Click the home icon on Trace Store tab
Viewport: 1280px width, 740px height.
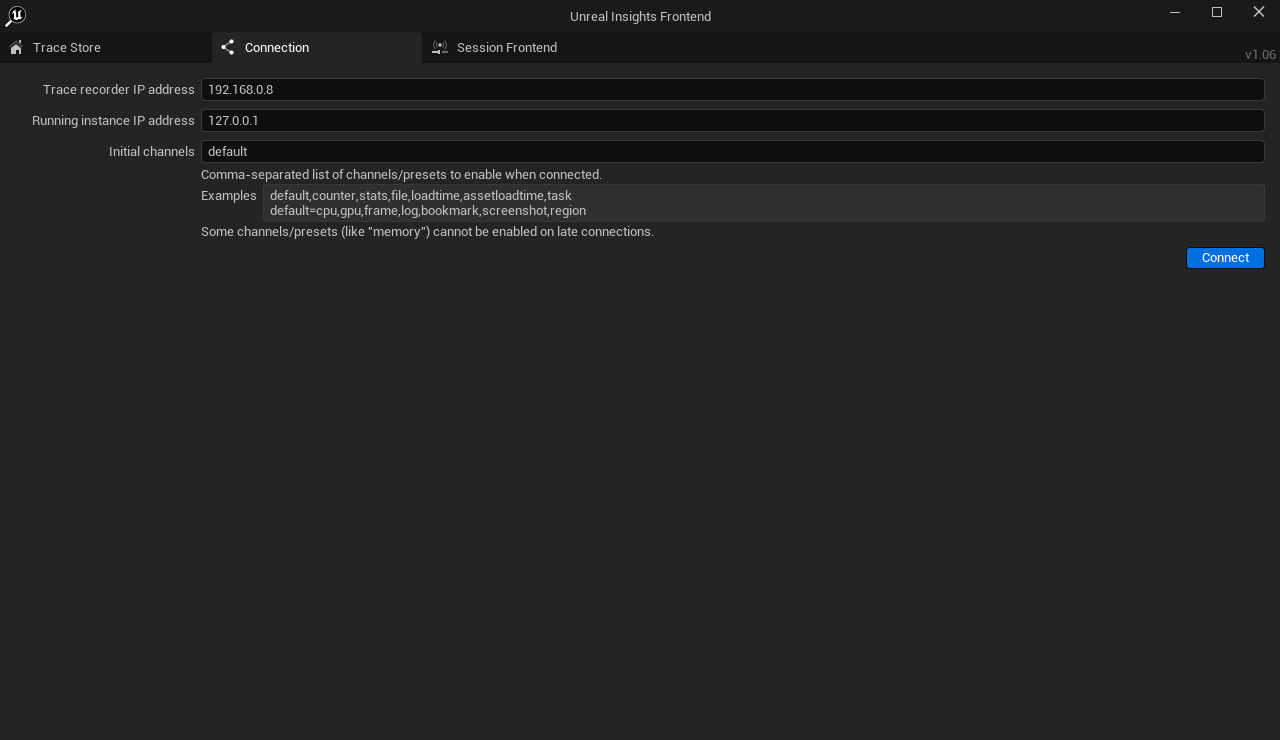(x=16, y=48)
